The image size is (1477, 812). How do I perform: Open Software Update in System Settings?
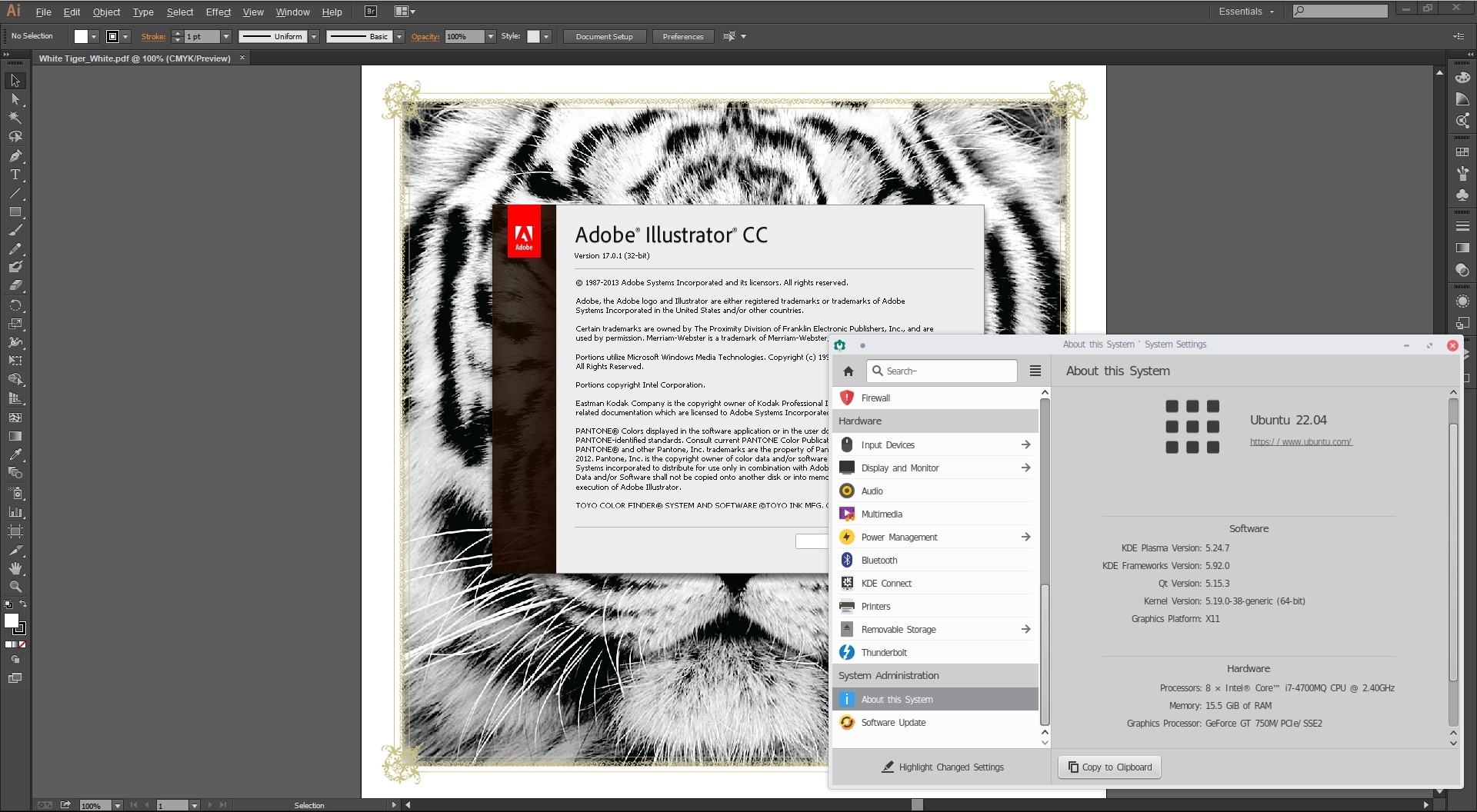[x=935, y=723]
